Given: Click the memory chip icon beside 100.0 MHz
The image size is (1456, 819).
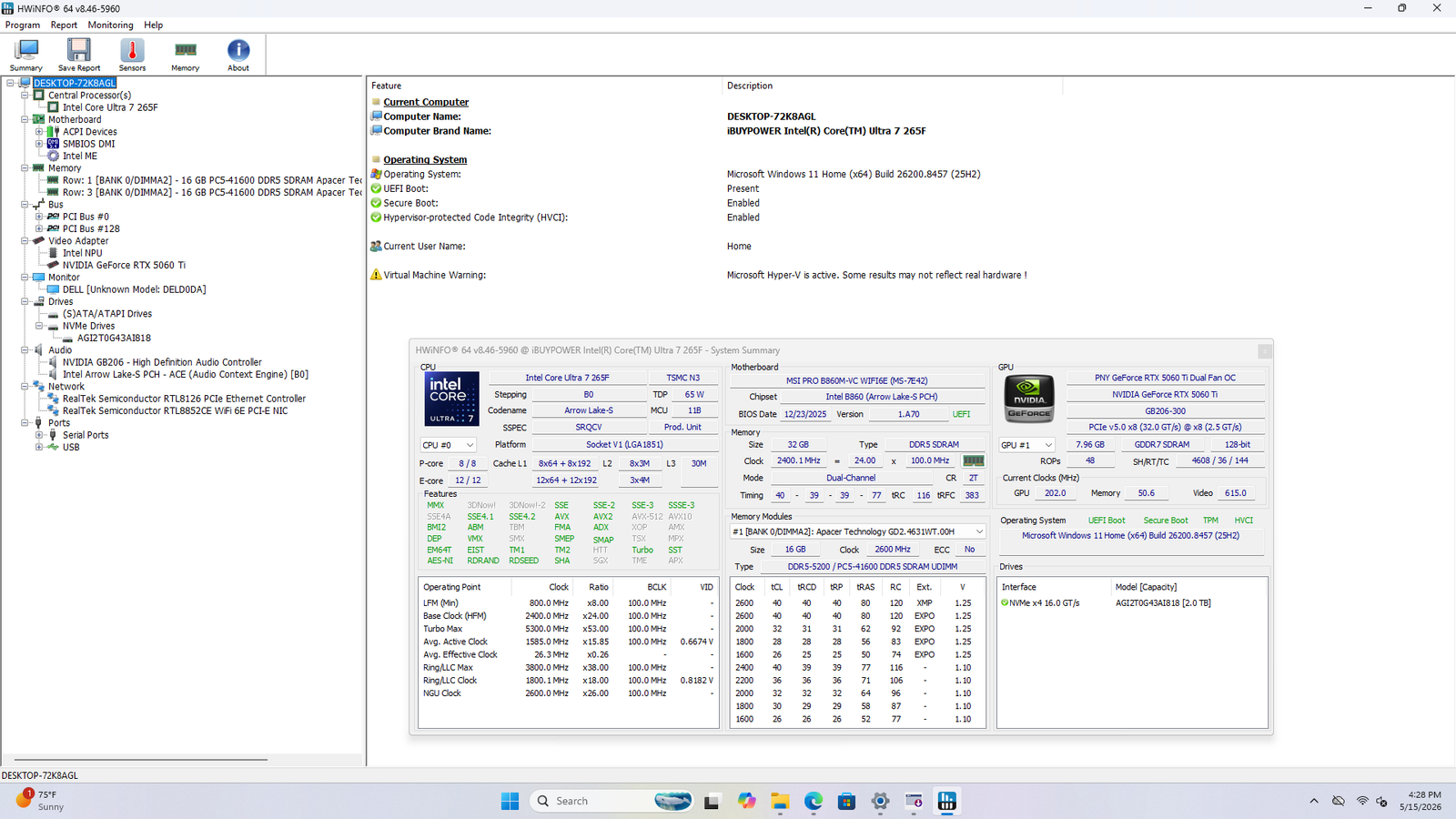Looking at the screenshot, I should click(x=973, y=460).
